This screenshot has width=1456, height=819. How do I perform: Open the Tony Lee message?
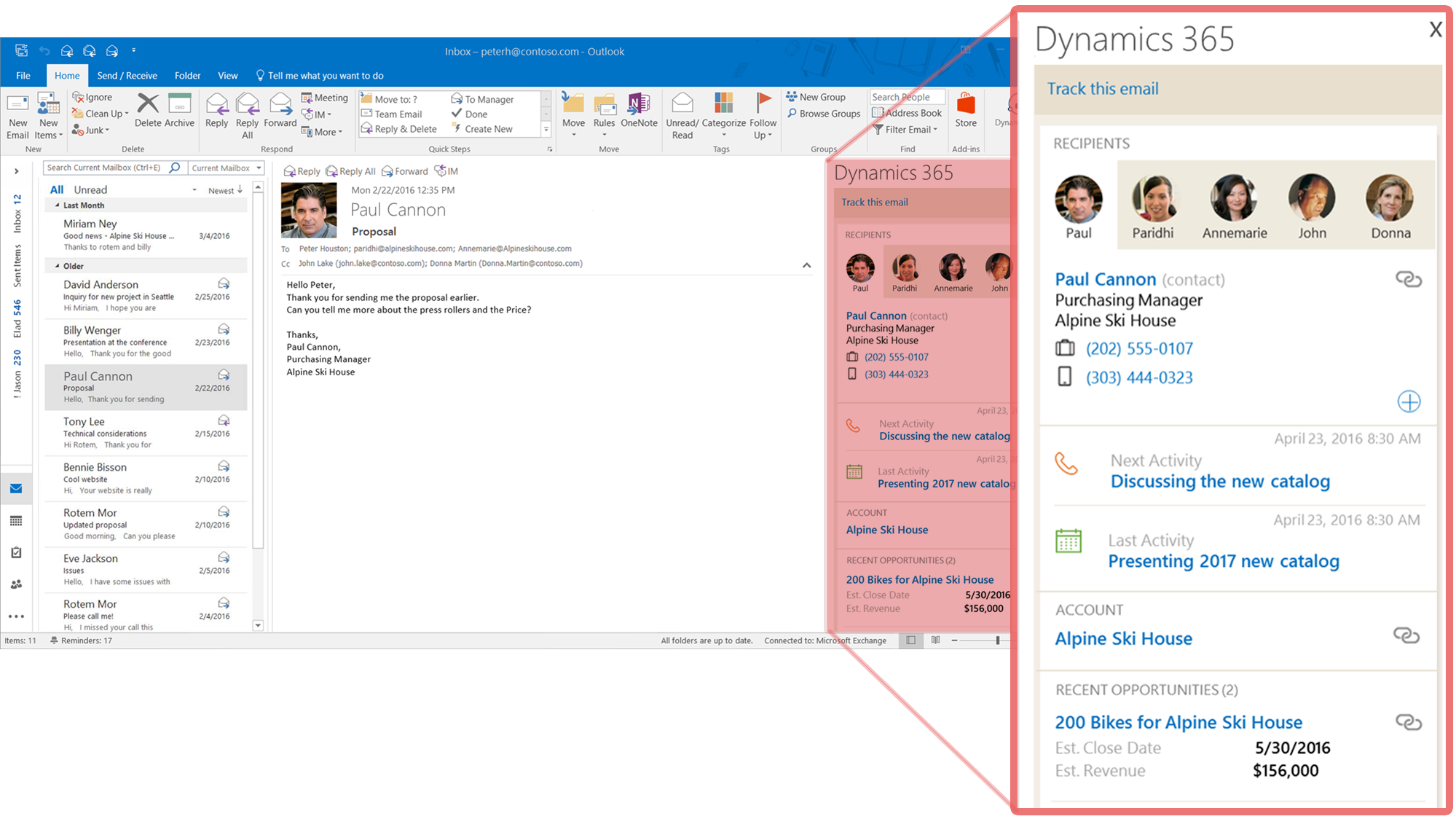click(146, 433)
